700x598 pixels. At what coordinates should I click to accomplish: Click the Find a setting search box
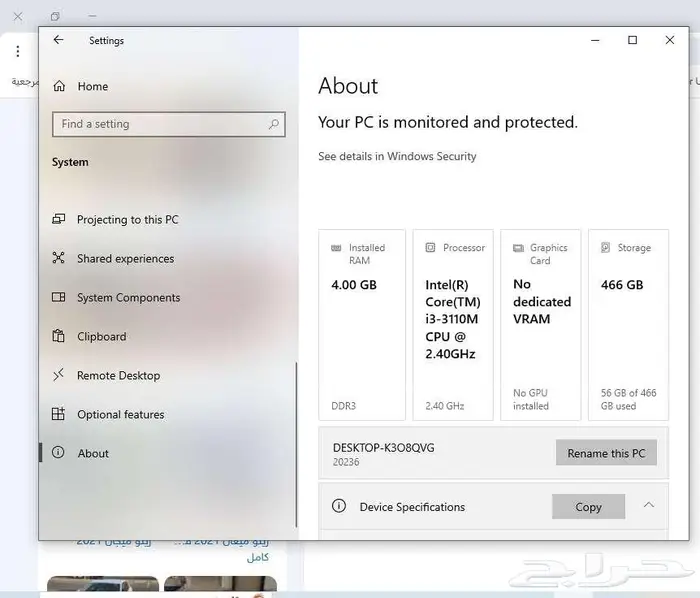160,124
